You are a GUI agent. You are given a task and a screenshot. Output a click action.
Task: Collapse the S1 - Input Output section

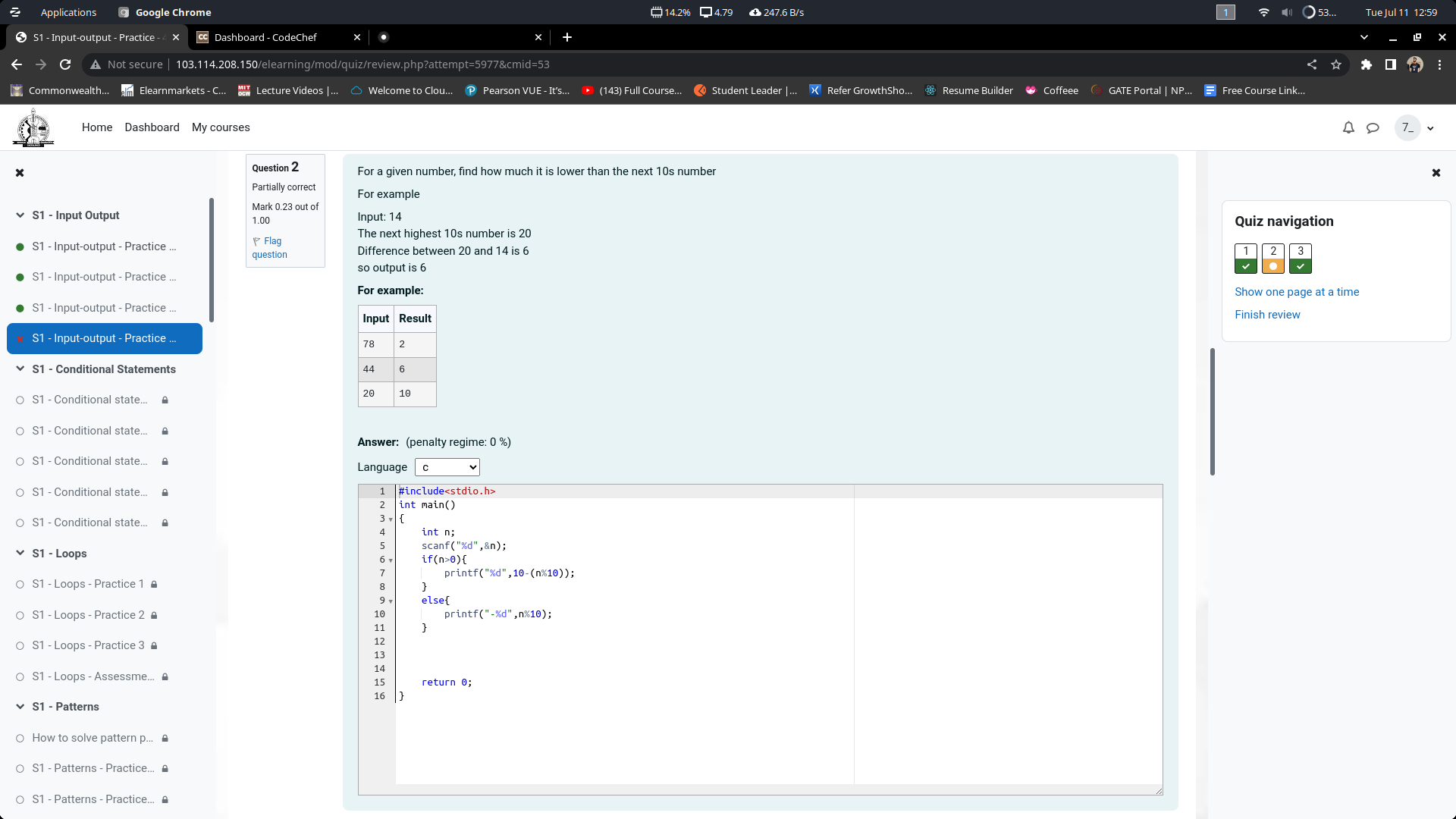click(20, 215)
